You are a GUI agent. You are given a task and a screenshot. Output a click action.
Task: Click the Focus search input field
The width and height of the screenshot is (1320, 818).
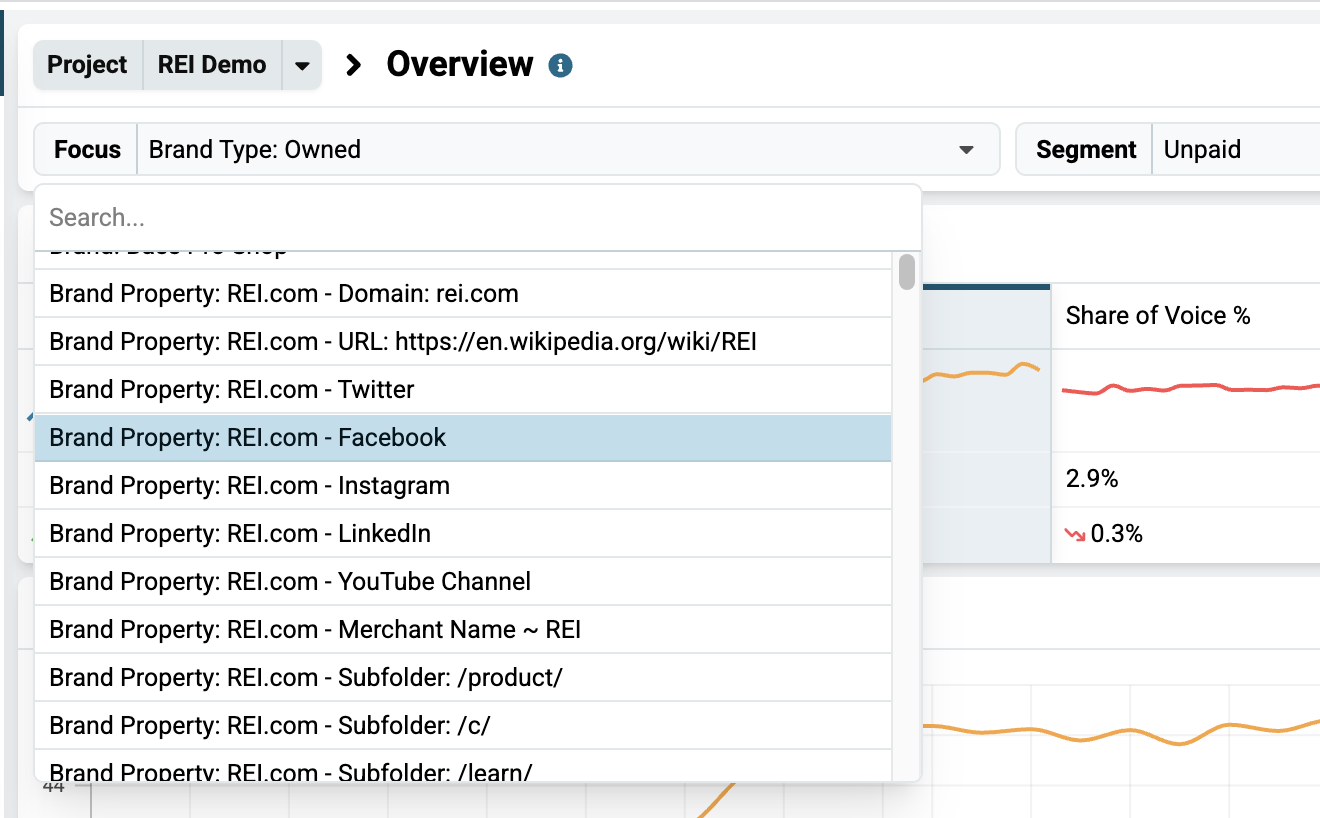[478, 218]
